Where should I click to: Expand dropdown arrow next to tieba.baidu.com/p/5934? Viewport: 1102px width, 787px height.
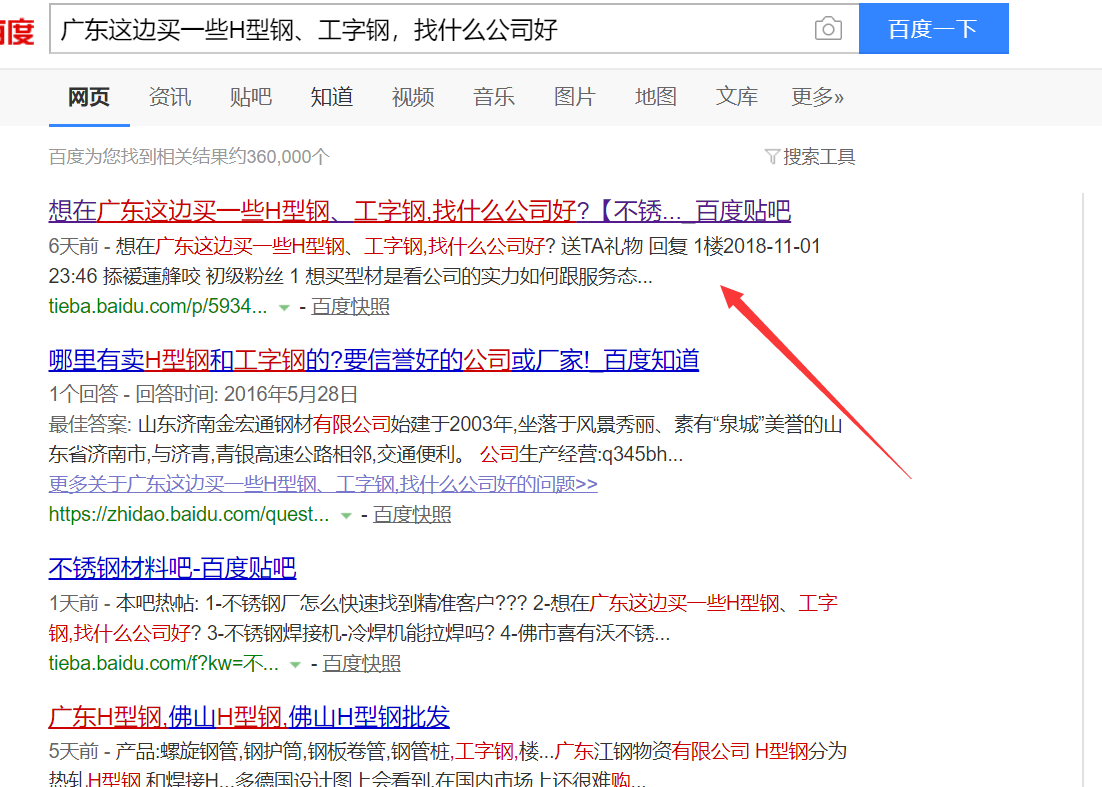pos(284,307)
